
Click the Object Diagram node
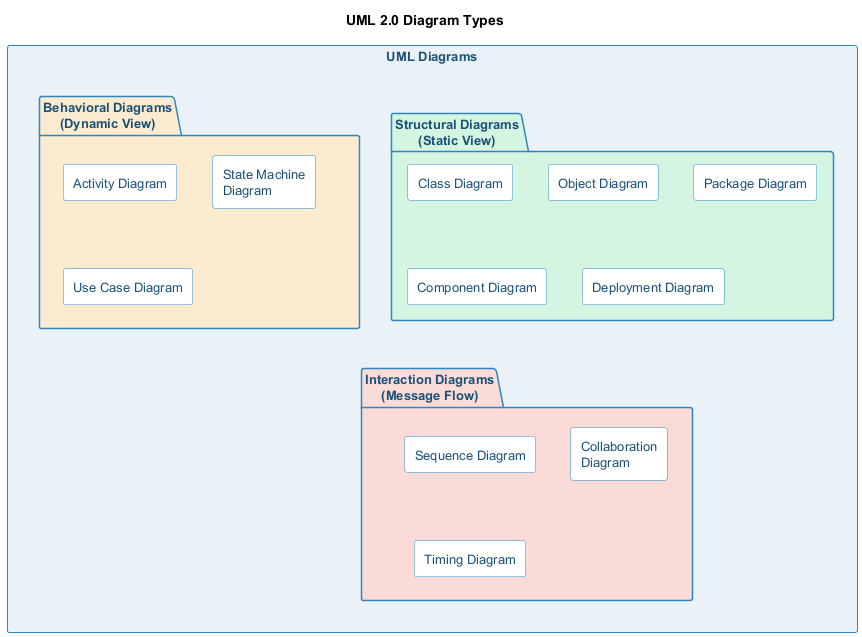coord(603,183)
